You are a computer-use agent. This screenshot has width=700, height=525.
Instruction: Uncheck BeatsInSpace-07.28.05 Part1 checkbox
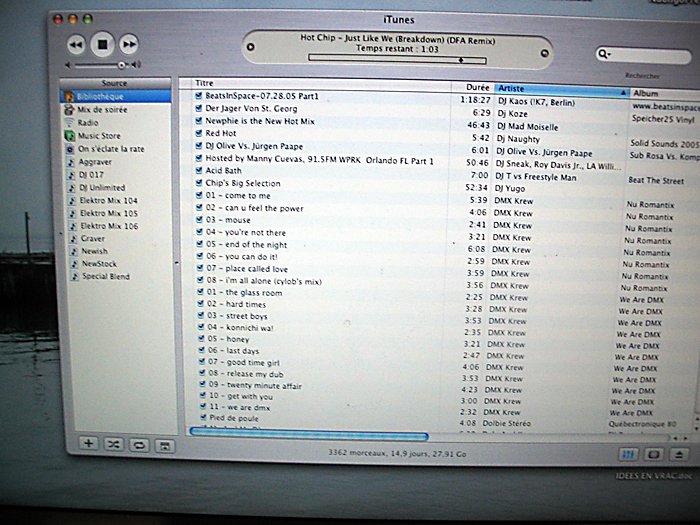[x=199, y=95]
